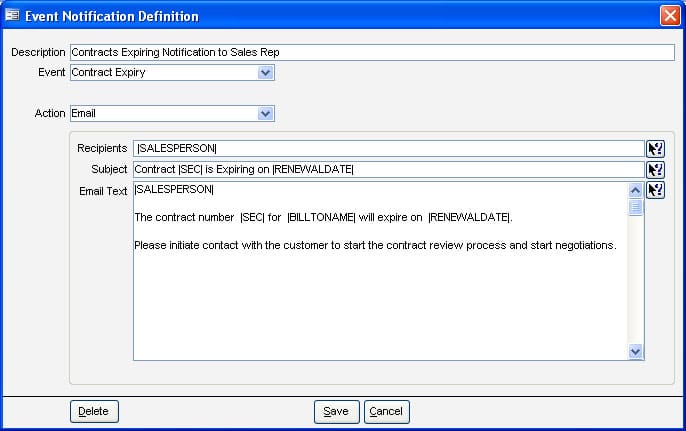Open the Email action combo box
686x431 pixels.
pyautogui.click(x=172, y=114)
